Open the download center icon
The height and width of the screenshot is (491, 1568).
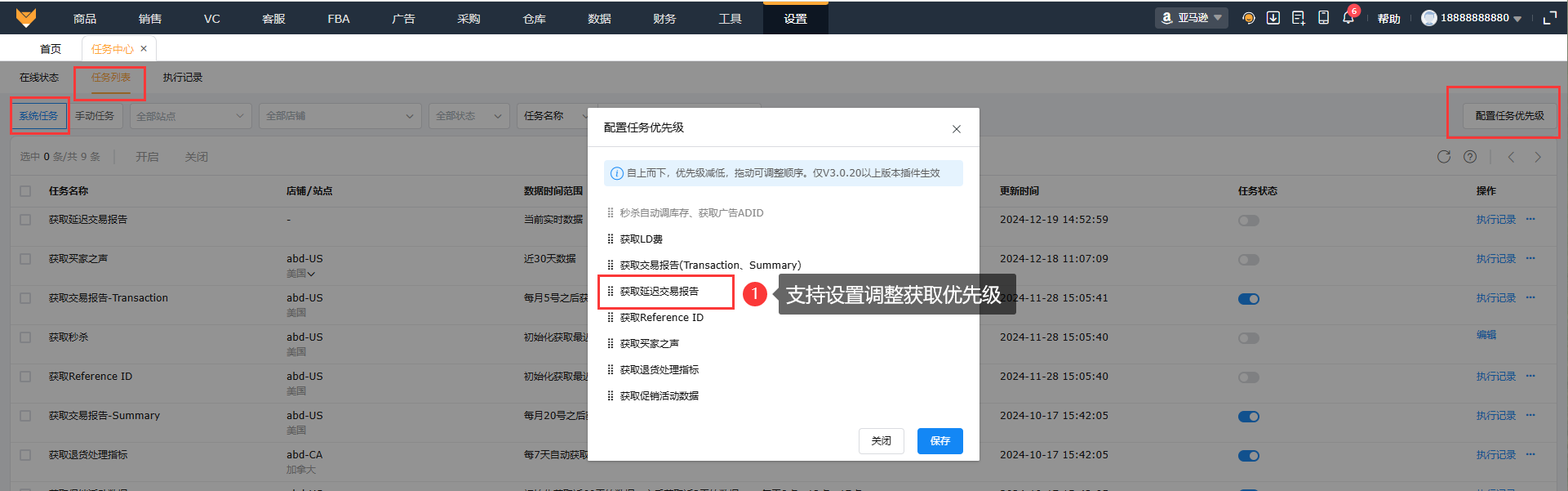coord(1273,18)
